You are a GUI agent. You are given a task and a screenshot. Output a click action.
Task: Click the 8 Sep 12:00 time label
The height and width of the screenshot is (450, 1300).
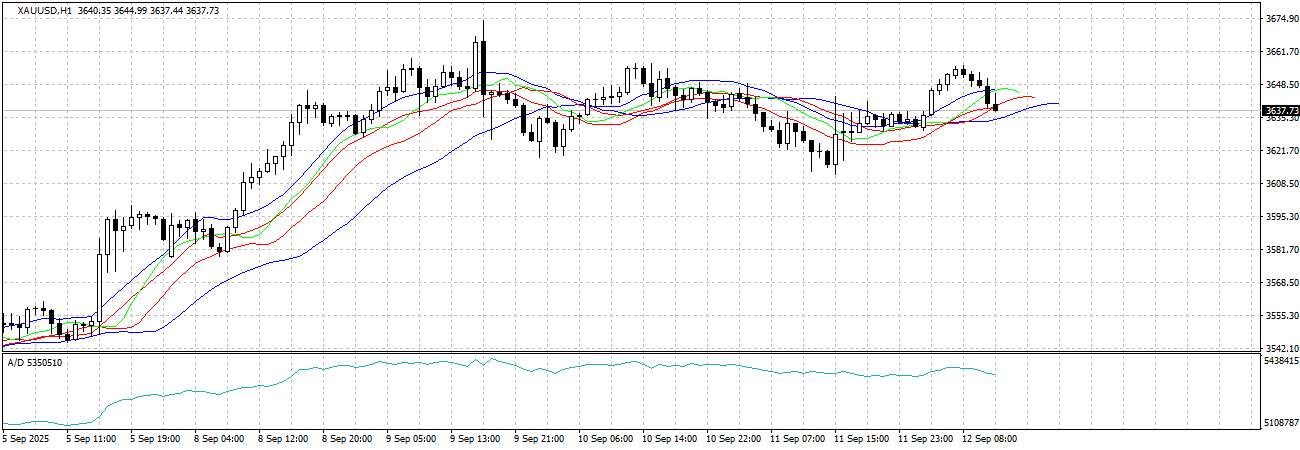283,439
